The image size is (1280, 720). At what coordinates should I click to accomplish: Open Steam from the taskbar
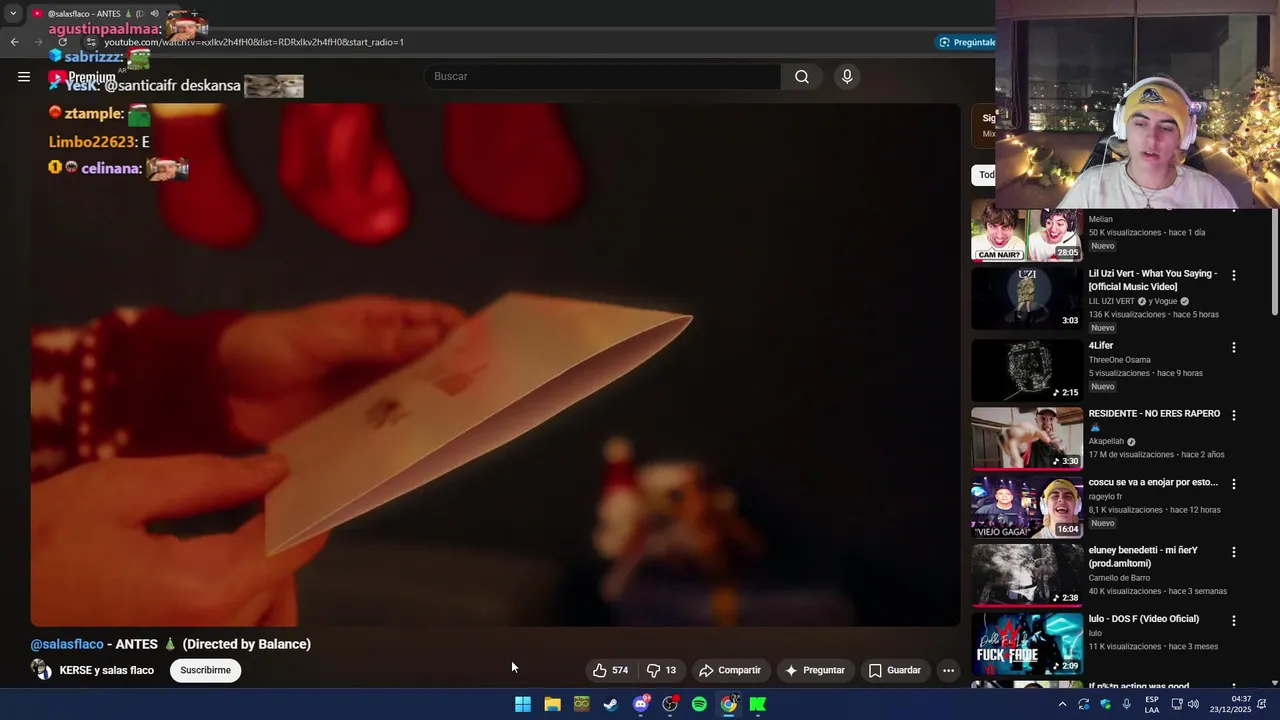[611, 704]
